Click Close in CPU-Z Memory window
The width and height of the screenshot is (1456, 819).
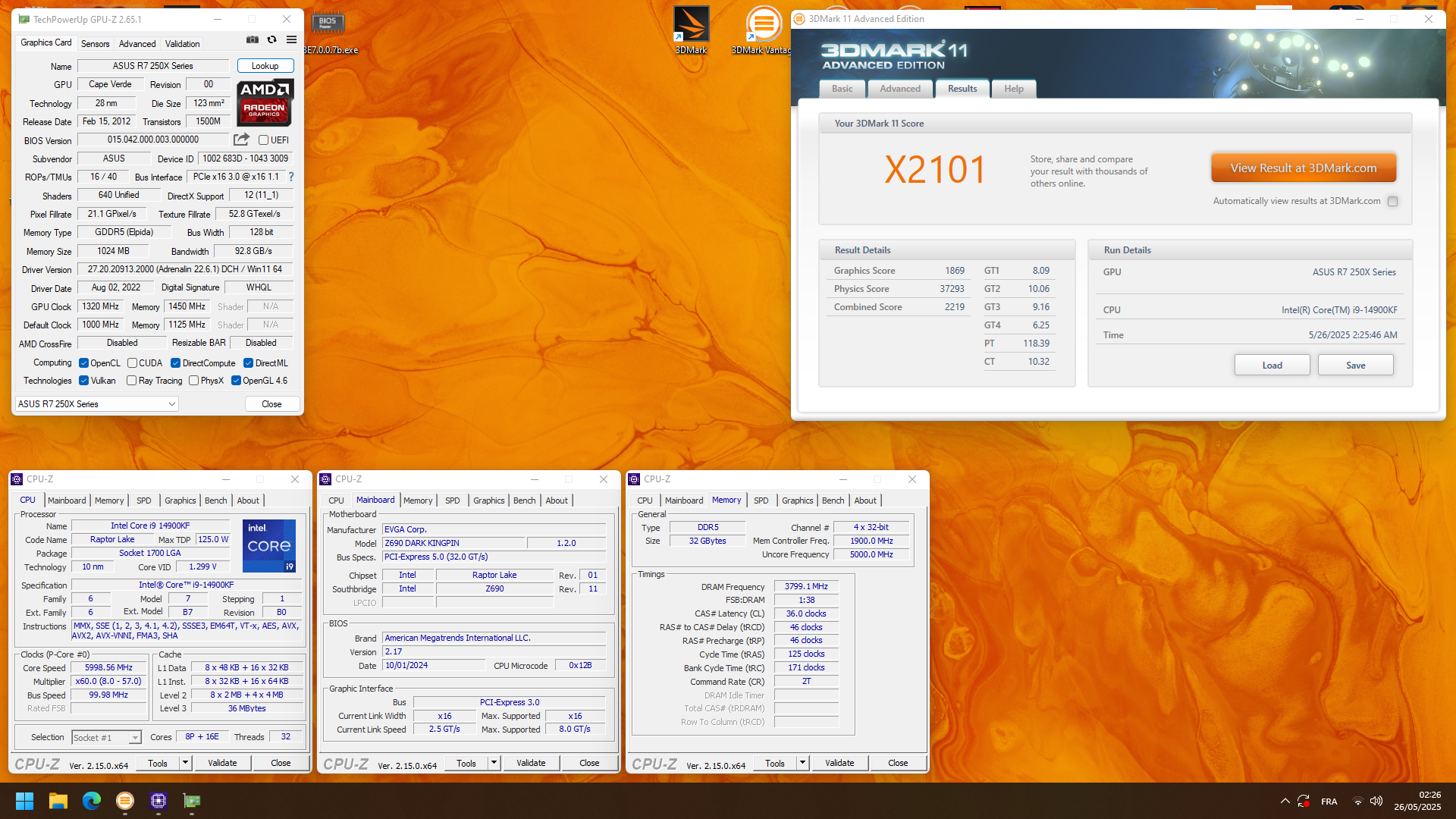(x=898, y=763)
